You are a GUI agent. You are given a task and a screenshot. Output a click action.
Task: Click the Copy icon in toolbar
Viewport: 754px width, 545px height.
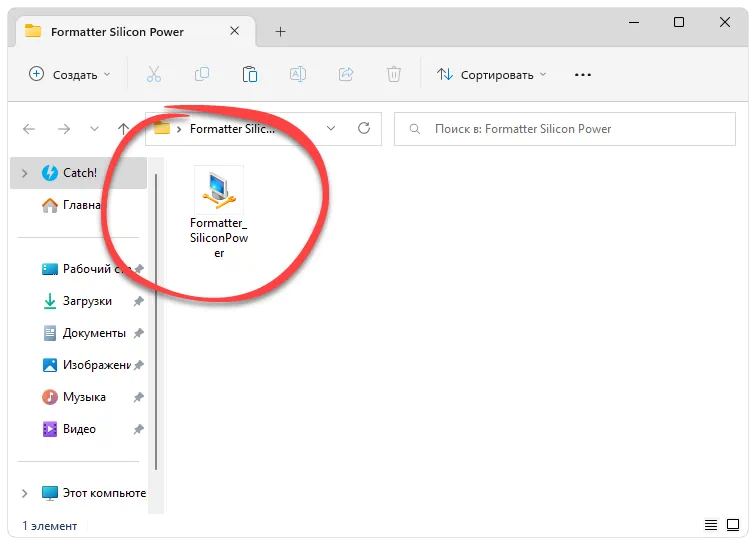202,75
